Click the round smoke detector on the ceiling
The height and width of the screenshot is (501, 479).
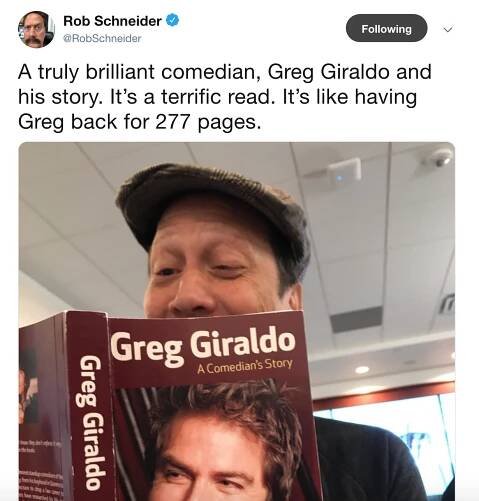439,158
